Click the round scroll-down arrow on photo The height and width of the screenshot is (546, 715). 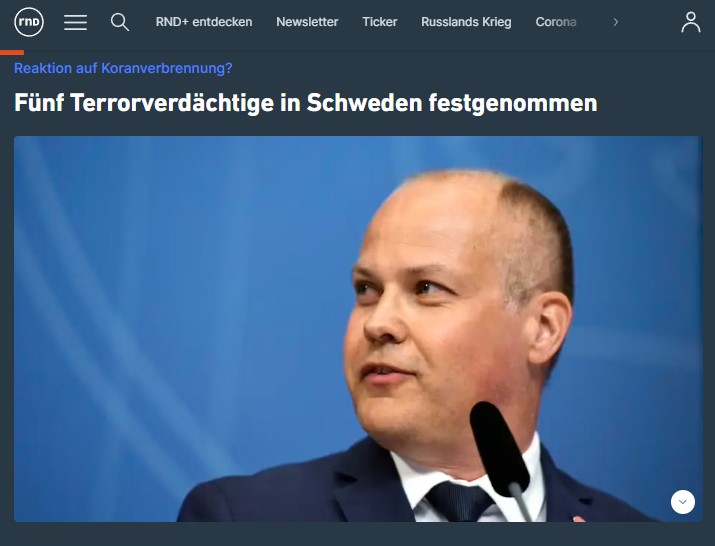(x=683, y=502)
